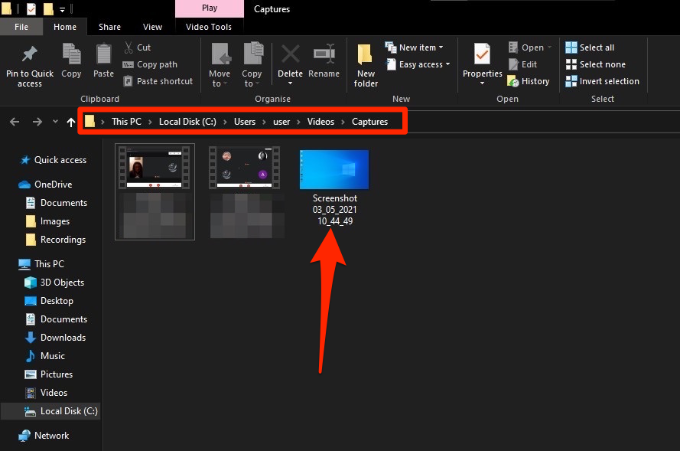
Task: Click Open in the Open group
Action: click(x=530, y=47)
